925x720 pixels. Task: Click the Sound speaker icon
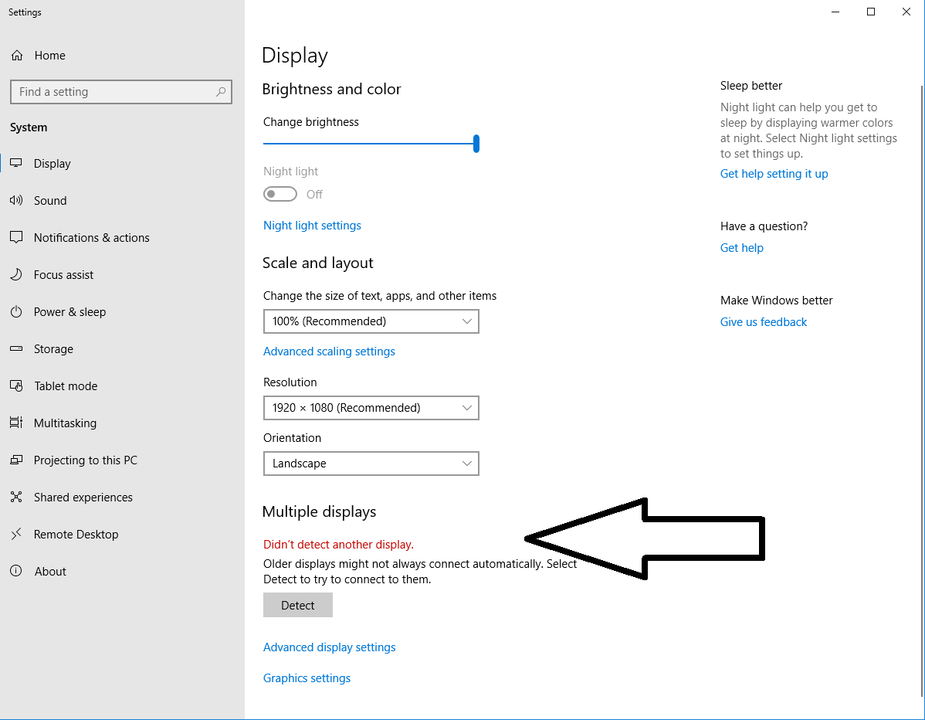tap(16, 201)
